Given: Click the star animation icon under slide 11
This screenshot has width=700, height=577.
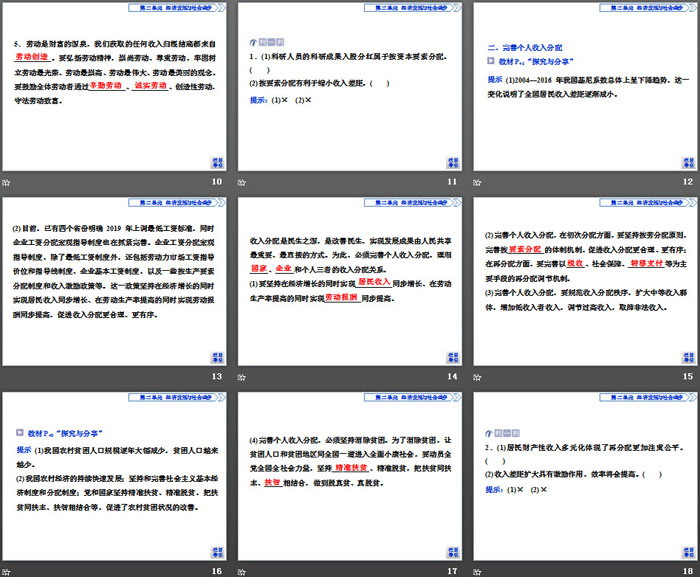Looking at the screenshot, I should pyautogui.click(x=242, y=182).
